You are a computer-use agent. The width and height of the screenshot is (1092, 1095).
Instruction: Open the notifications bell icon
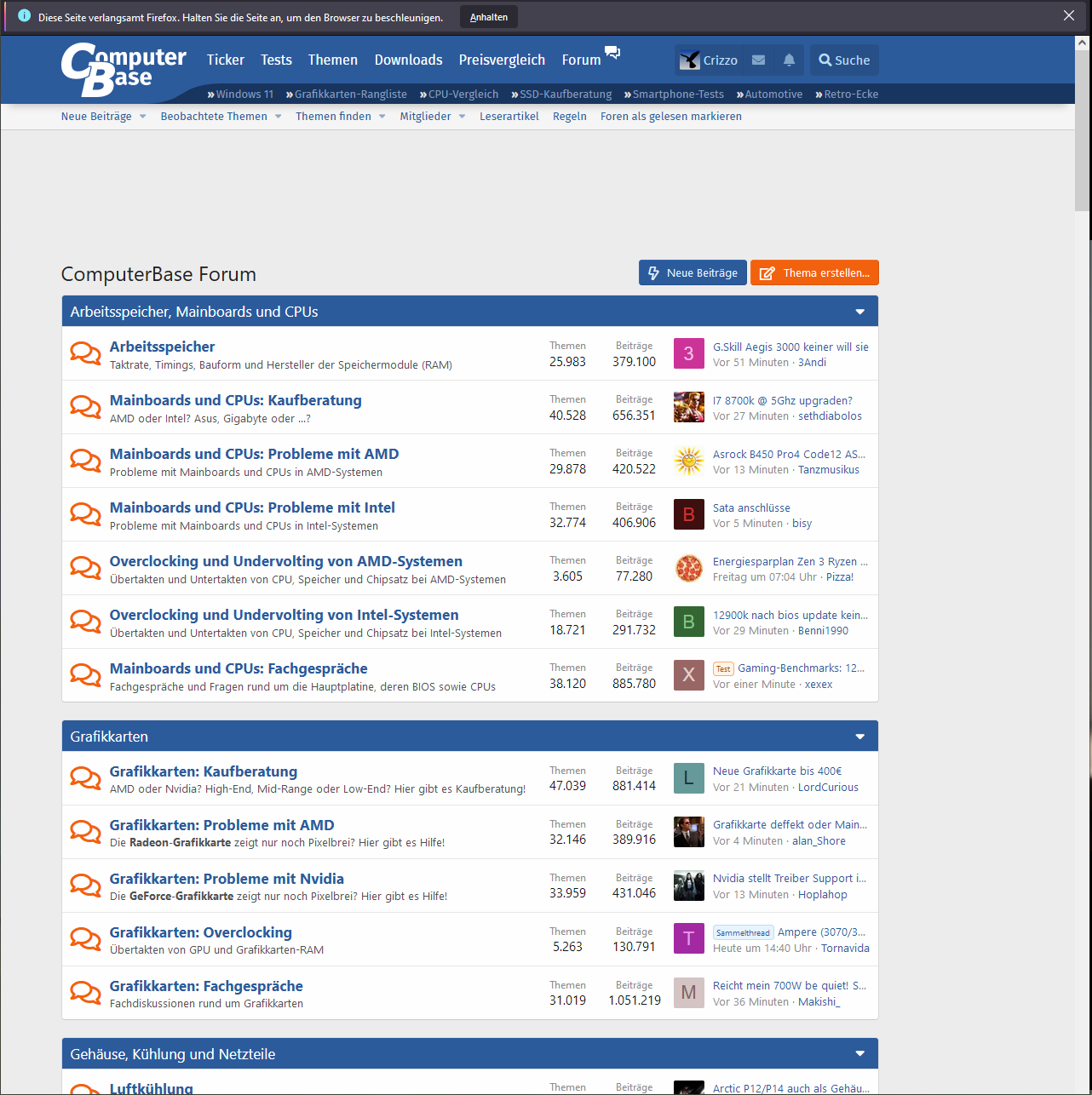coord(789,60)
